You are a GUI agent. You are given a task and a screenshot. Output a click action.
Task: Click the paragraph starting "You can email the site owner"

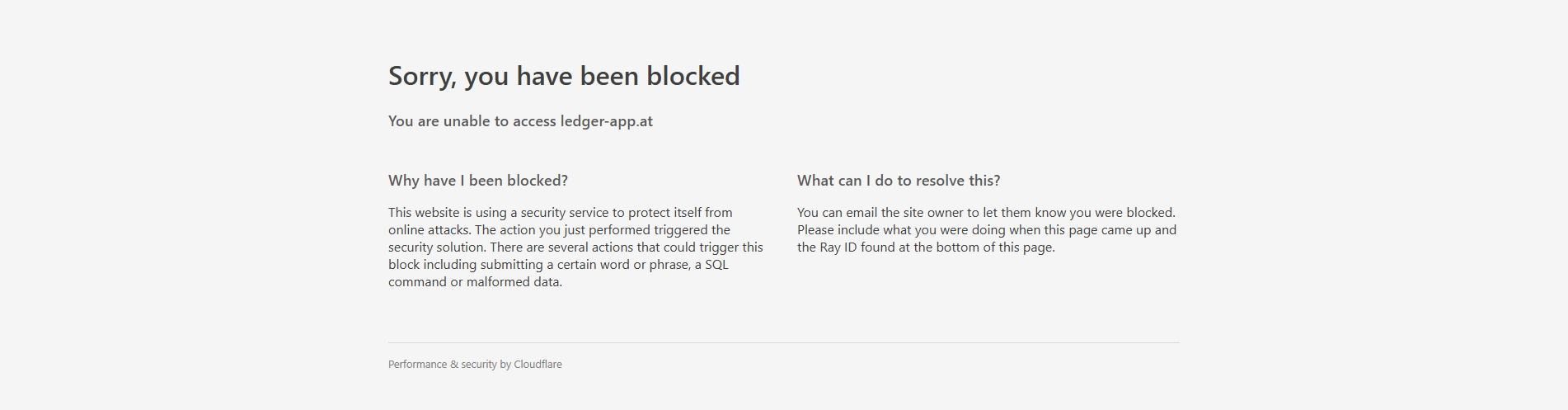(987, 229)
